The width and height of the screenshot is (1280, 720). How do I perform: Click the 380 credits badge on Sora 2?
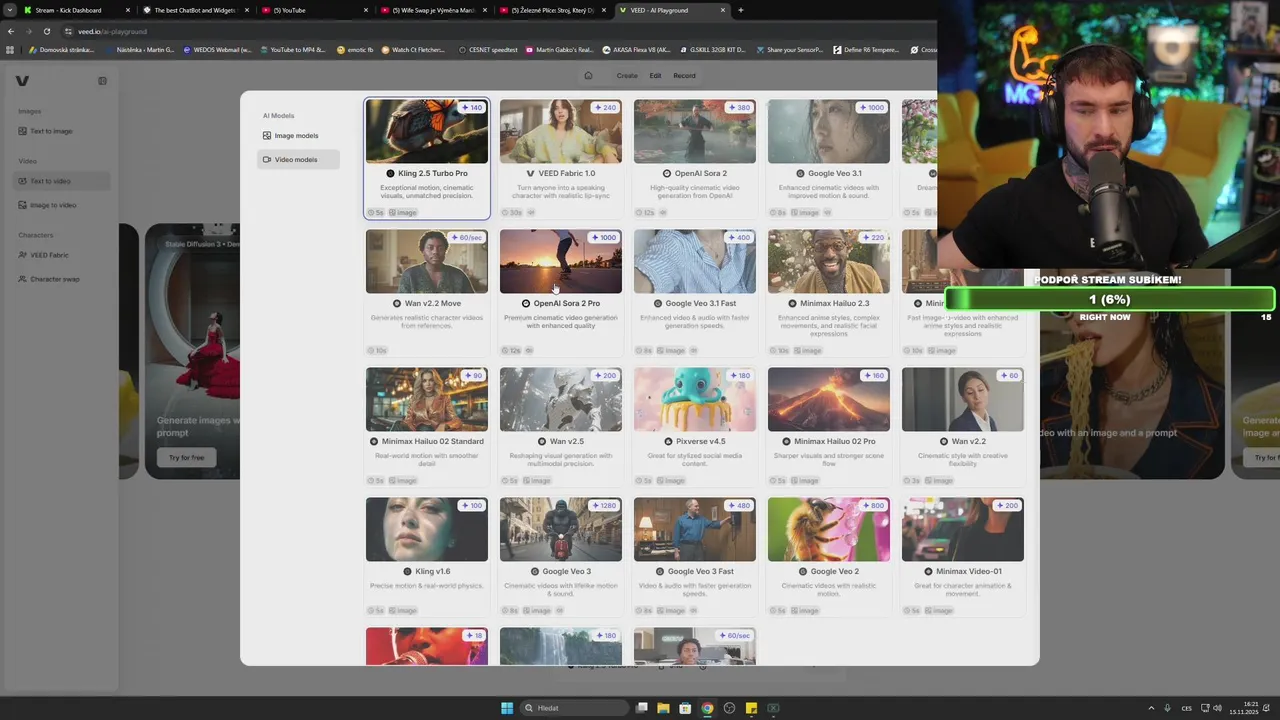(739, 108)
